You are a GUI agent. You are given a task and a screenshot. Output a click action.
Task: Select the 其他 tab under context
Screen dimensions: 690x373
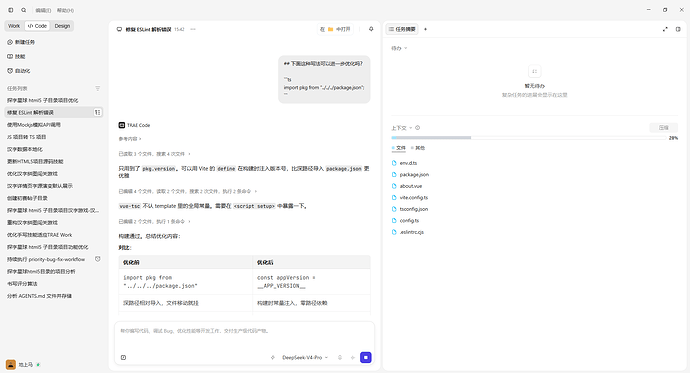coord(418,148)
